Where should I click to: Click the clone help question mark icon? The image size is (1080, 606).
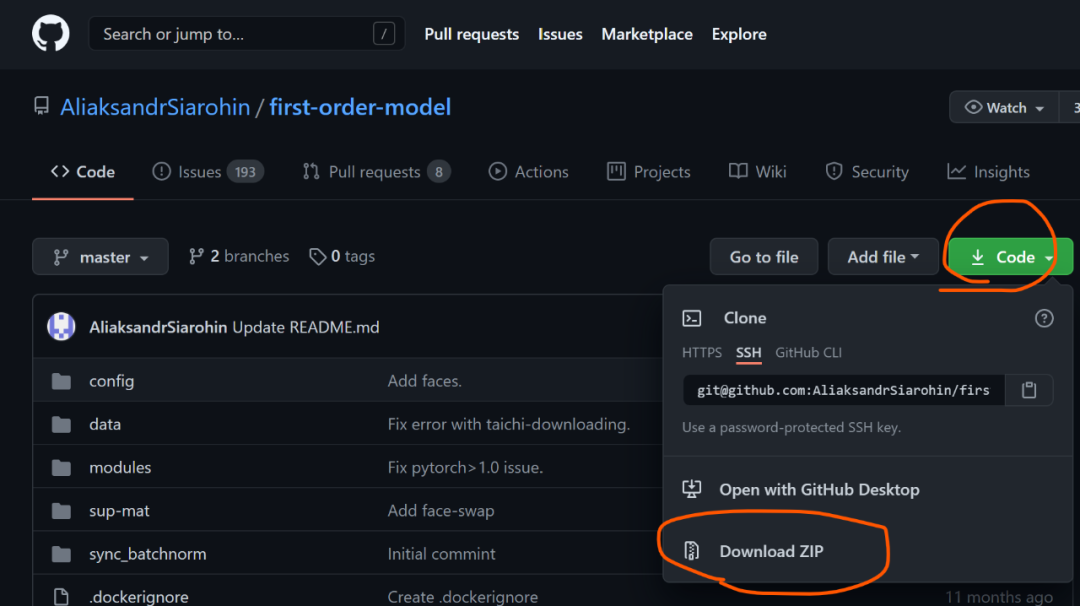1043,318
